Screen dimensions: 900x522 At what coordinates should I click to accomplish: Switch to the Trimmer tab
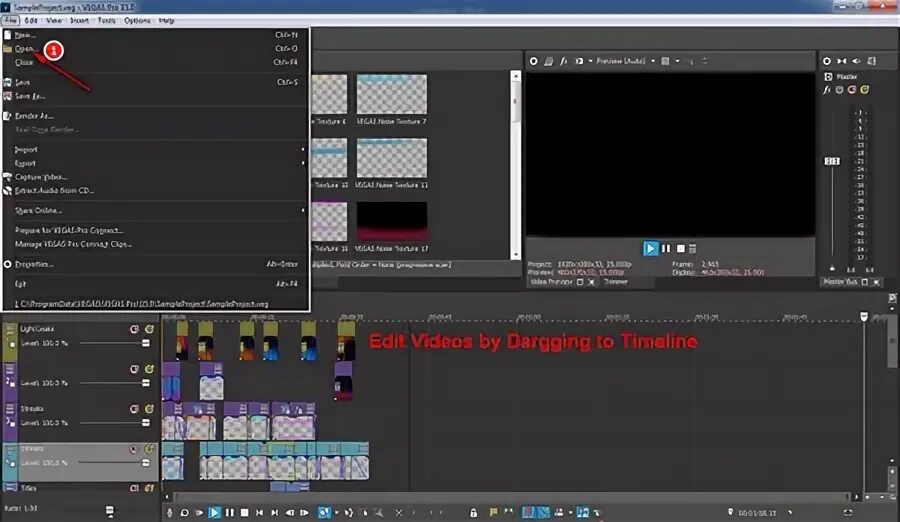tap(615, 282)
